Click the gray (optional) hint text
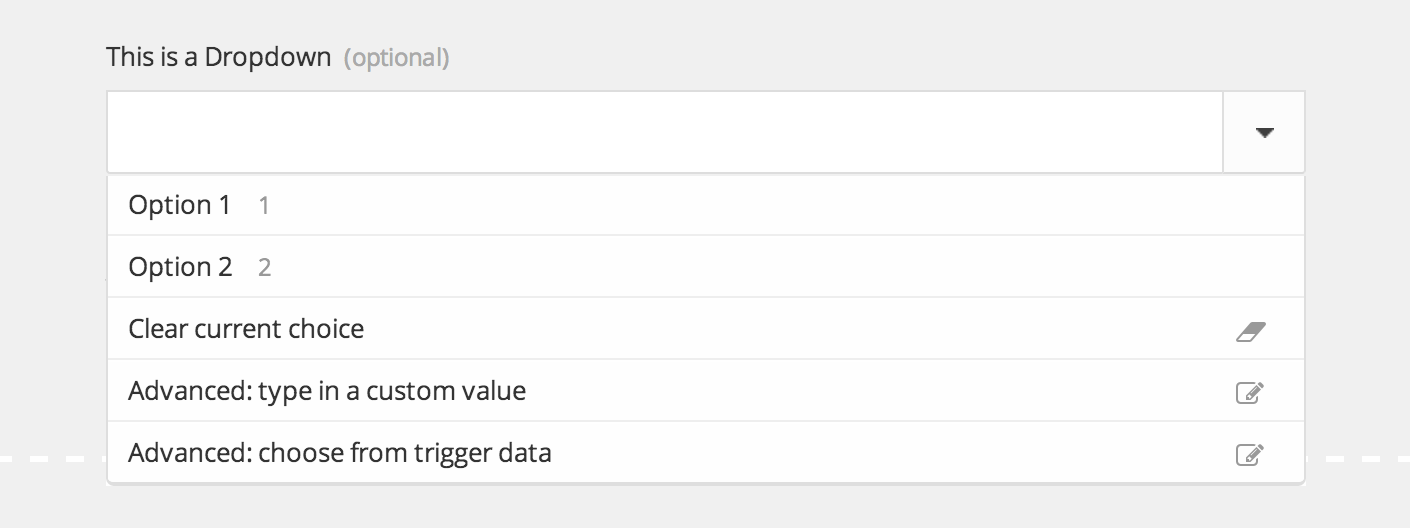Image resolution: width=1410 pixels, height=528 pixels. pos(397,58)
